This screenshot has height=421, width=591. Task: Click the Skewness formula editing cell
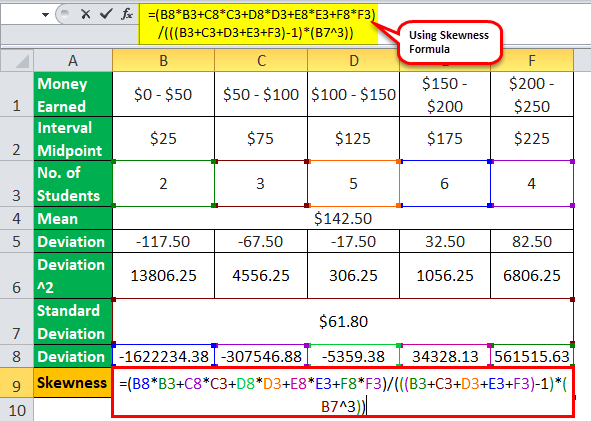[343, 393]
